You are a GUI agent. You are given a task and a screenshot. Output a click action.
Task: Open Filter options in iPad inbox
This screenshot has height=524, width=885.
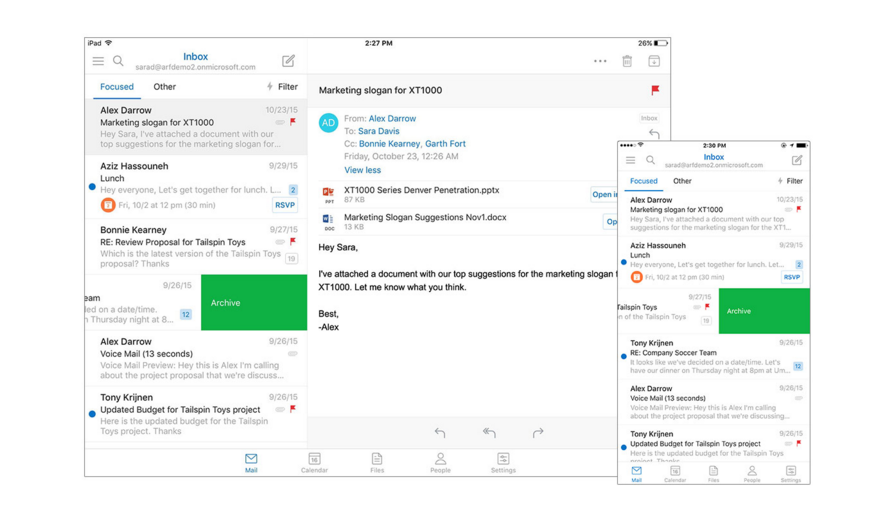pos(282,86)
